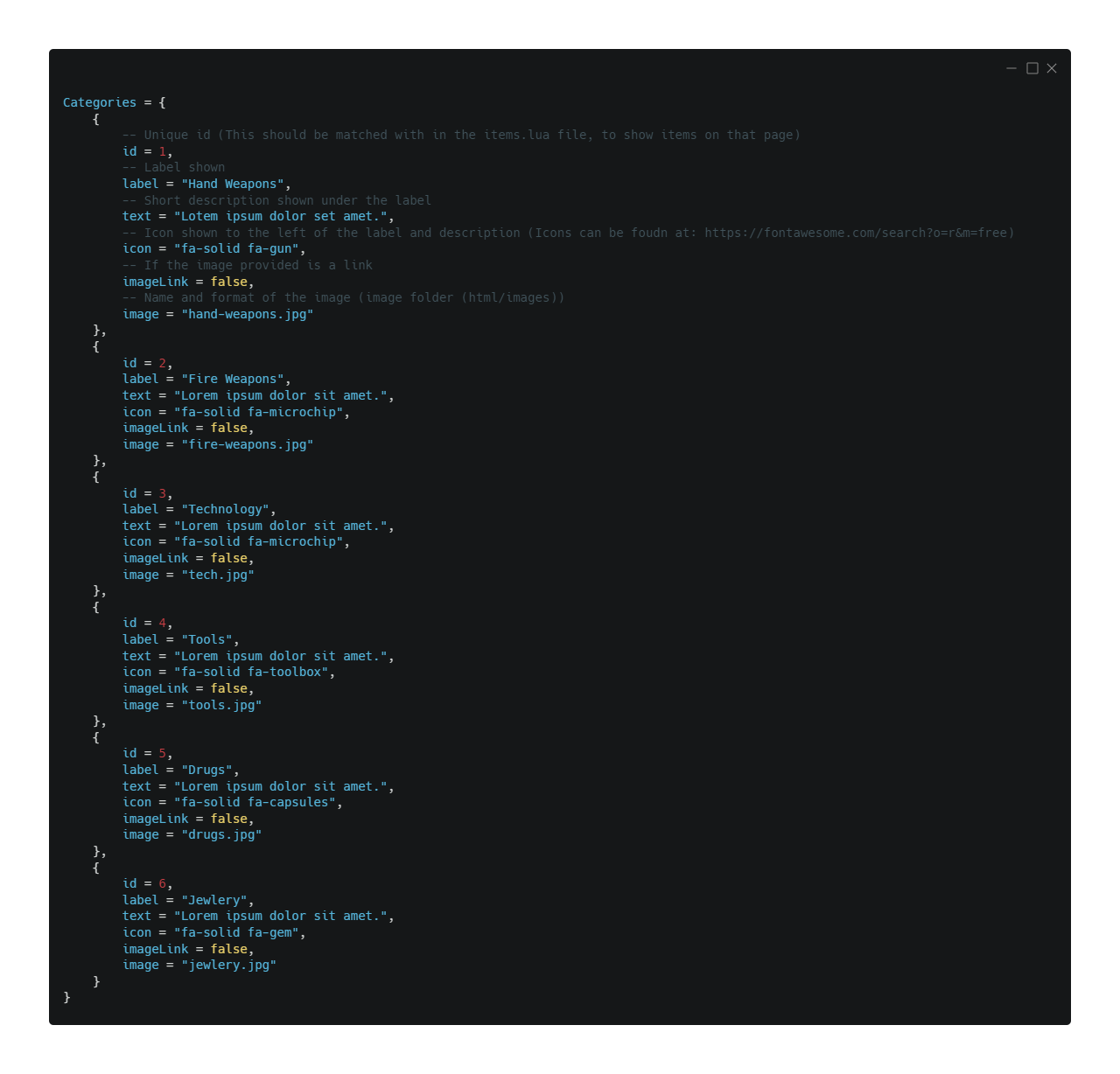Click the "jewlery.jpg" image string
1120x1074 pixels.
point(229,965)
